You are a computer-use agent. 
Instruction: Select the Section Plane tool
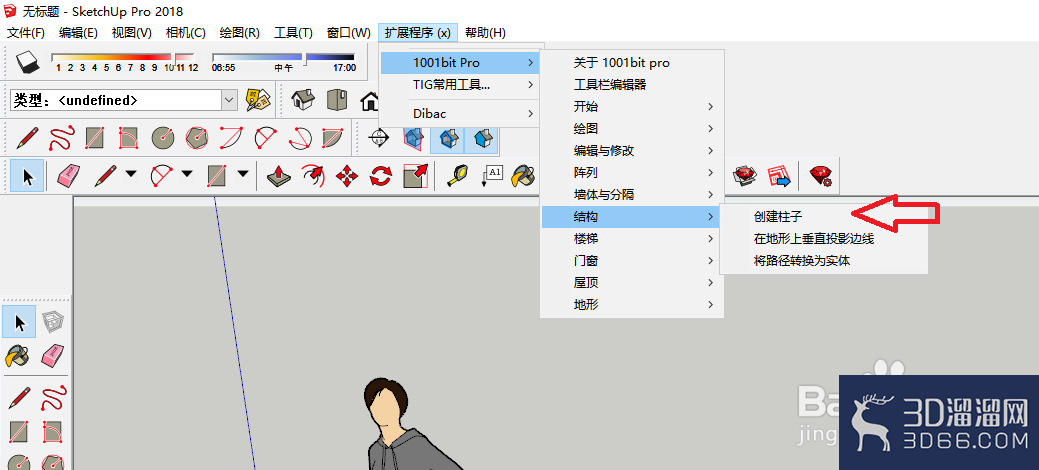pos(379,138)
